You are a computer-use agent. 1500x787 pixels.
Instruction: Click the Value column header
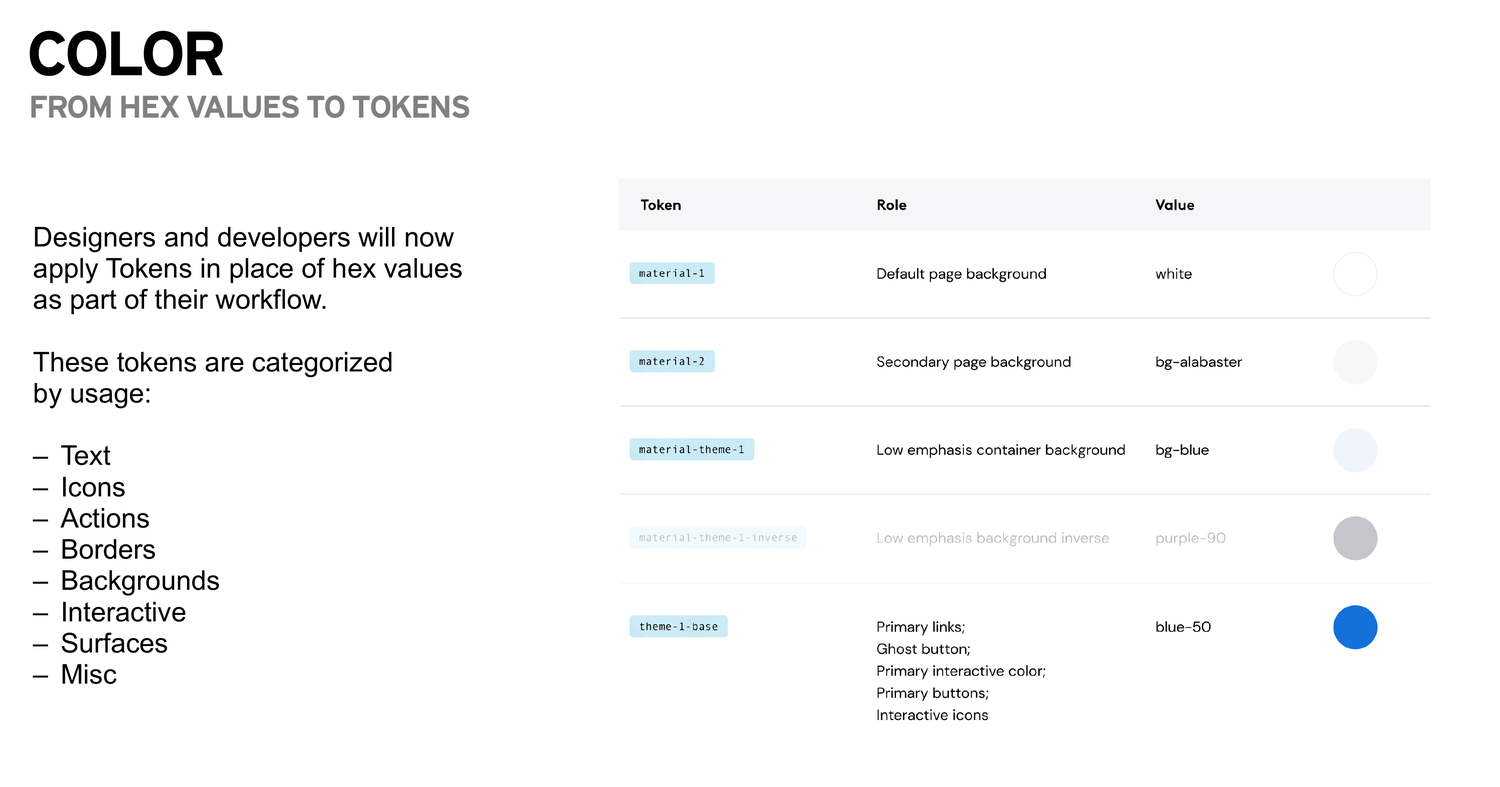tap(1175, 205)
